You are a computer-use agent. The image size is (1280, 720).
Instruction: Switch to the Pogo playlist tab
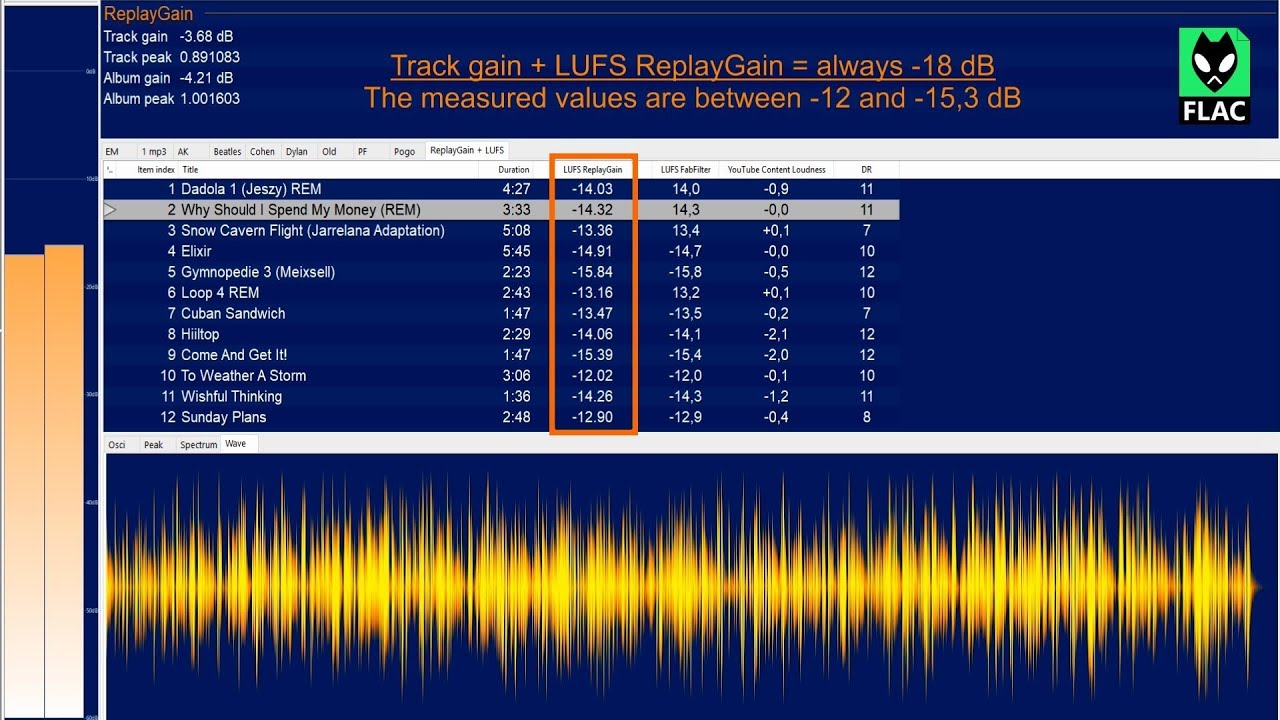[x=404, y=152]
